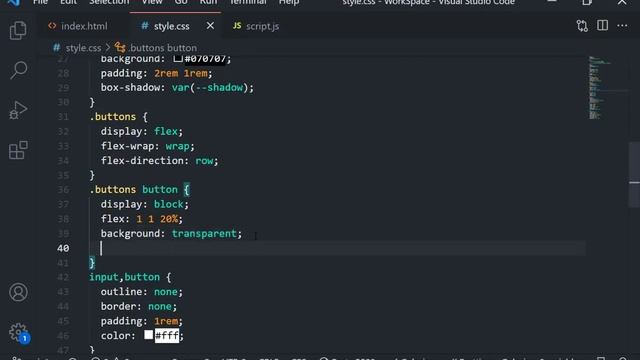Viewport: 640px width, 360px height.
Task: Click the '.buttons button' selector on line 36
Action: [x=133, y=190]
